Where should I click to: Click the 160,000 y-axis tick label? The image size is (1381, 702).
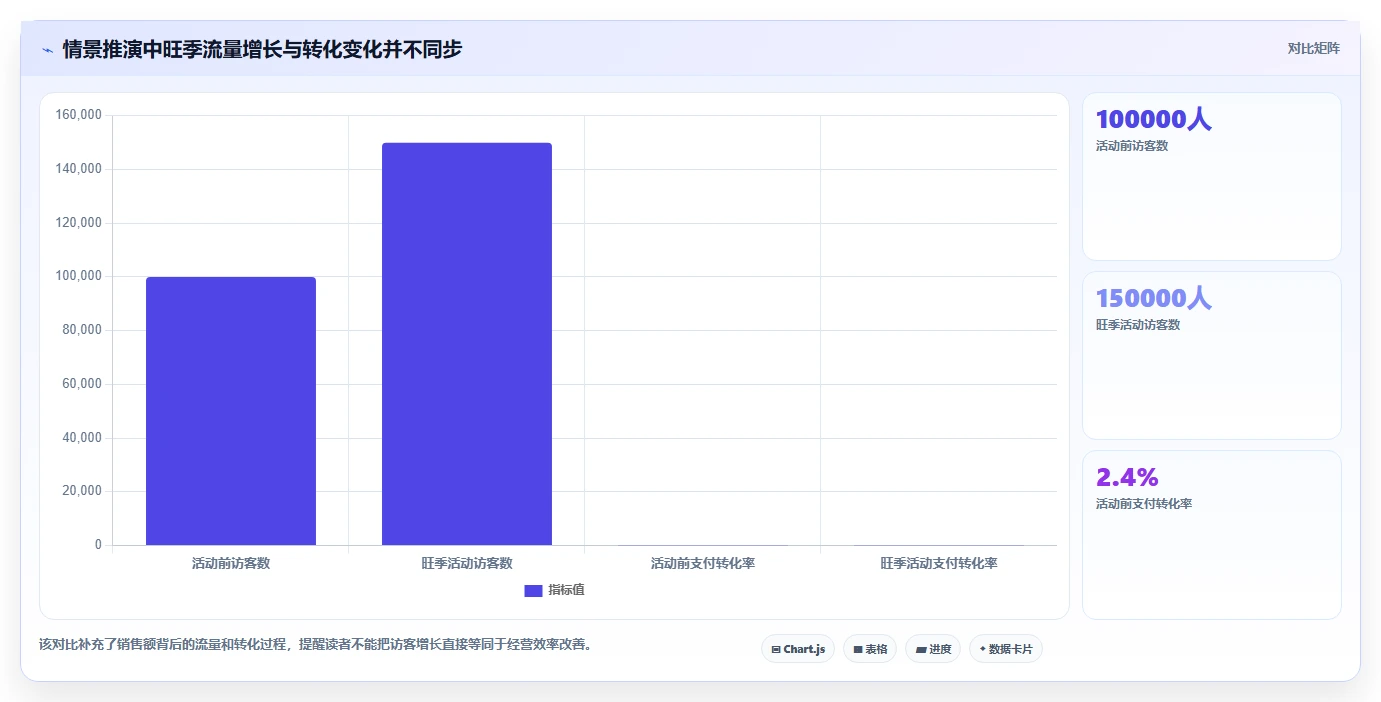click(79, 115)
